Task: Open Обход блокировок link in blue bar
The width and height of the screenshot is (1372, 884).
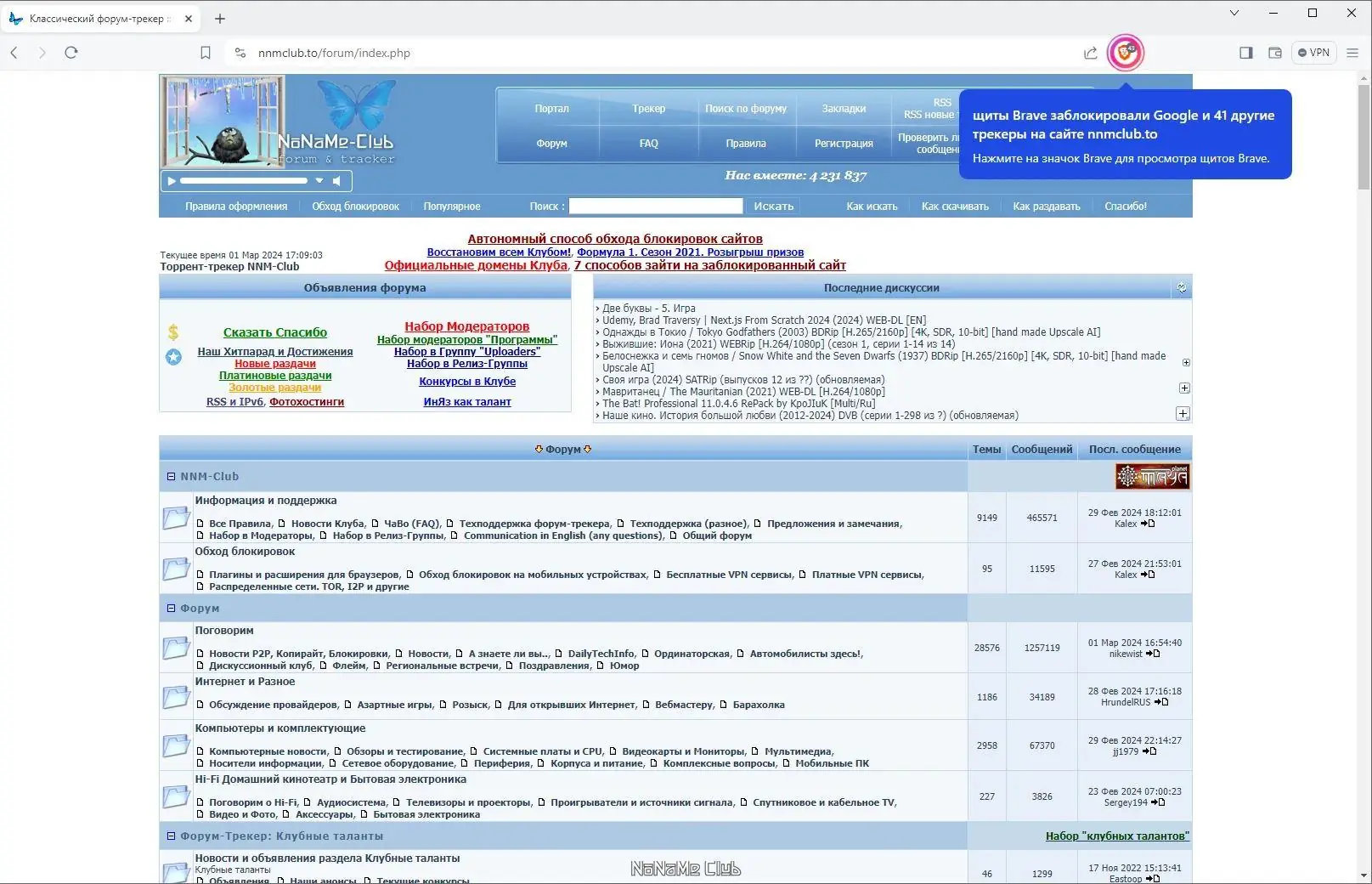Action: [x=355, y=207]
